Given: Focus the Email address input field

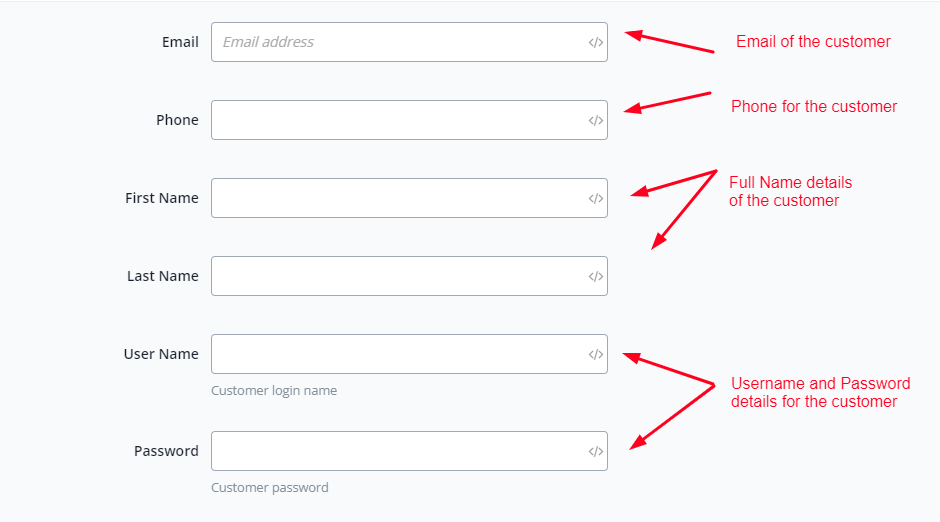Looking at the screenshot, I should tap(398, 42).
